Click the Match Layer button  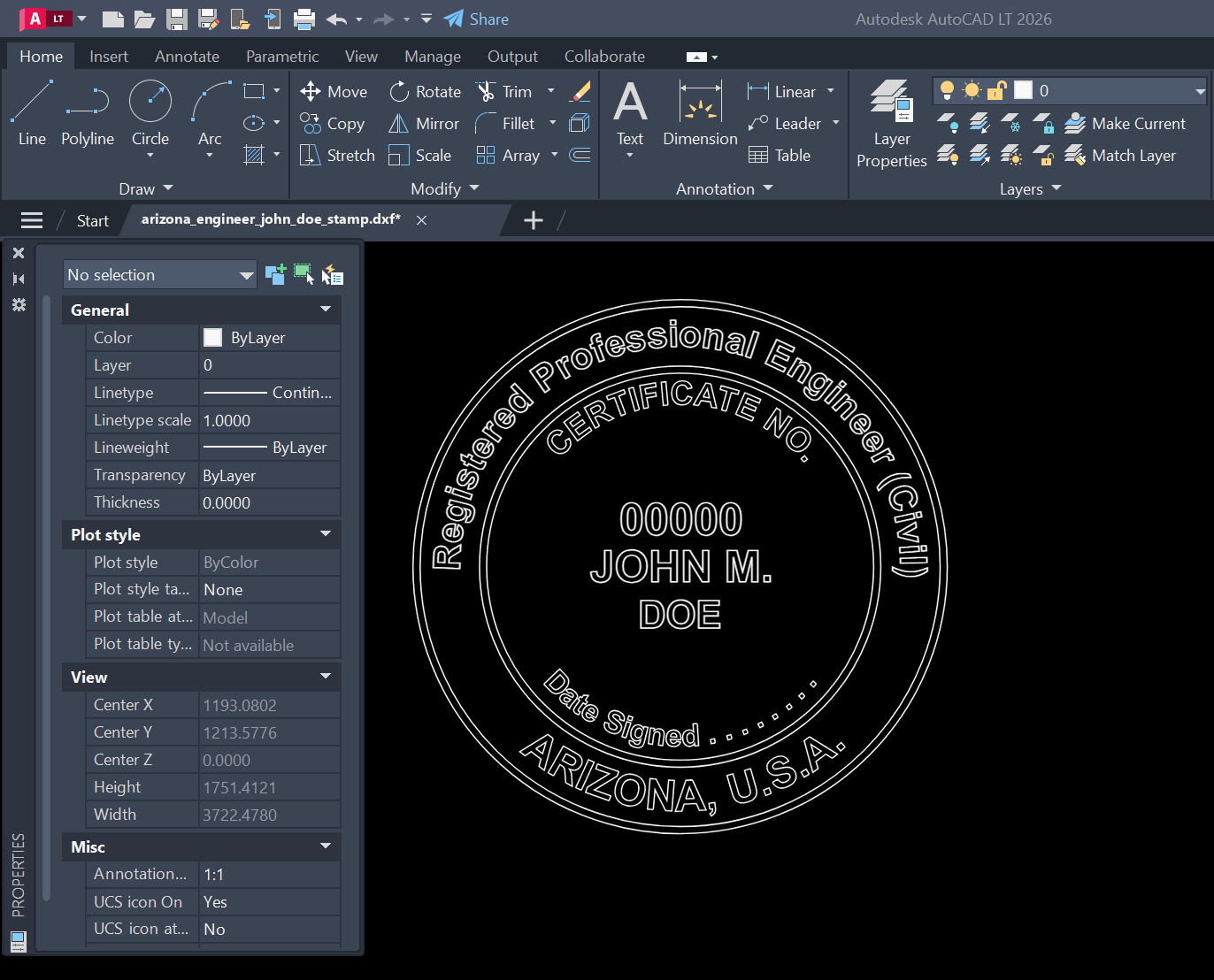1120,155
